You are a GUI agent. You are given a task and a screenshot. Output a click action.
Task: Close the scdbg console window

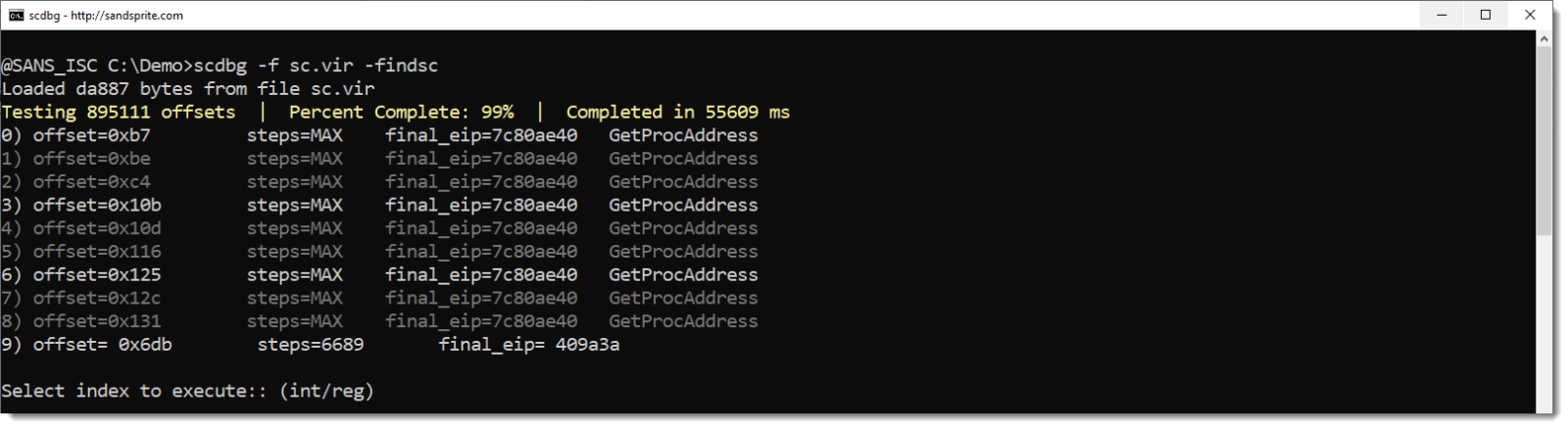(x=1530, y=15)
